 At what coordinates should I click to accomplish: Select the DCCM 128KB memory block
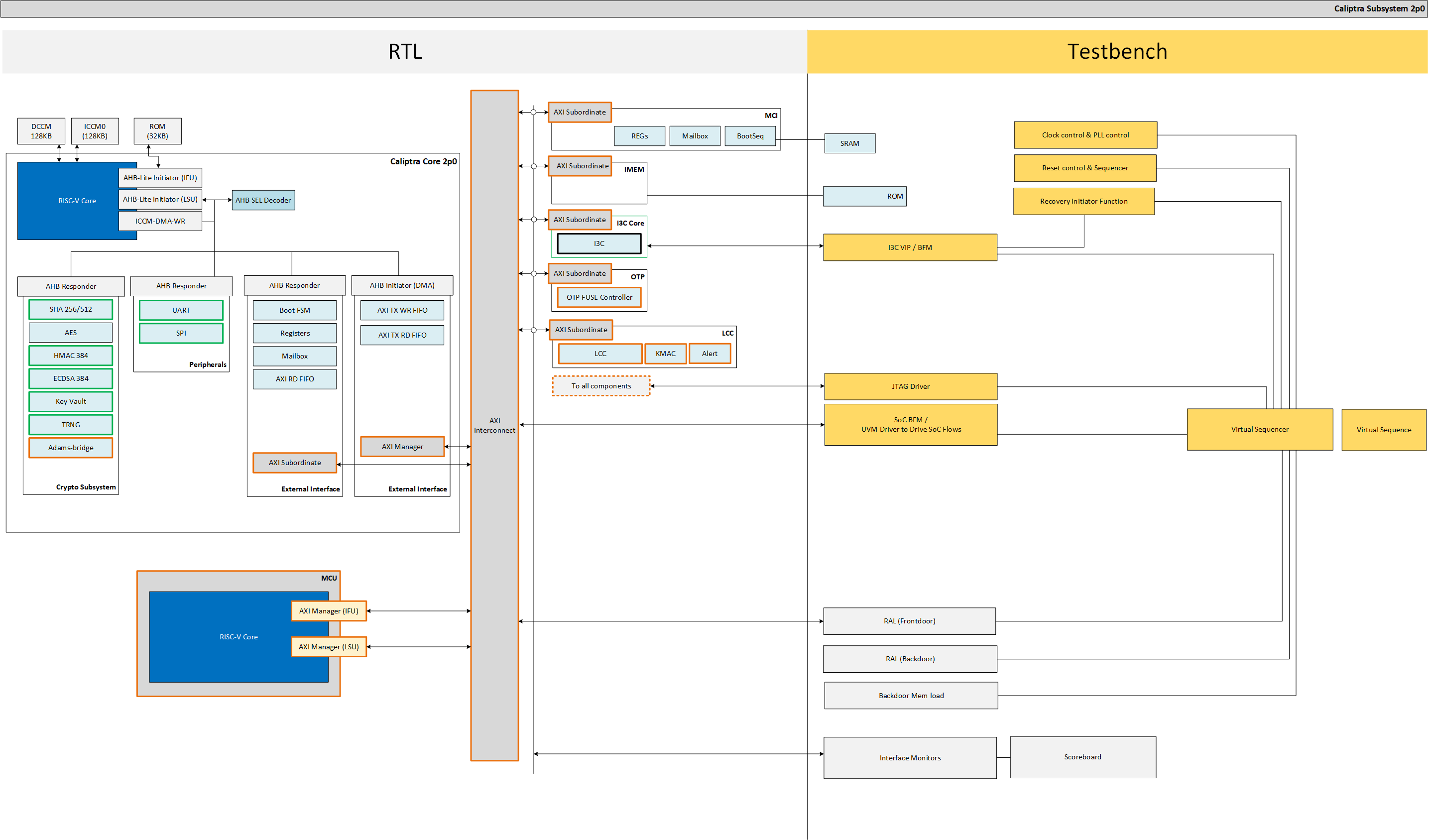point(41,131)
